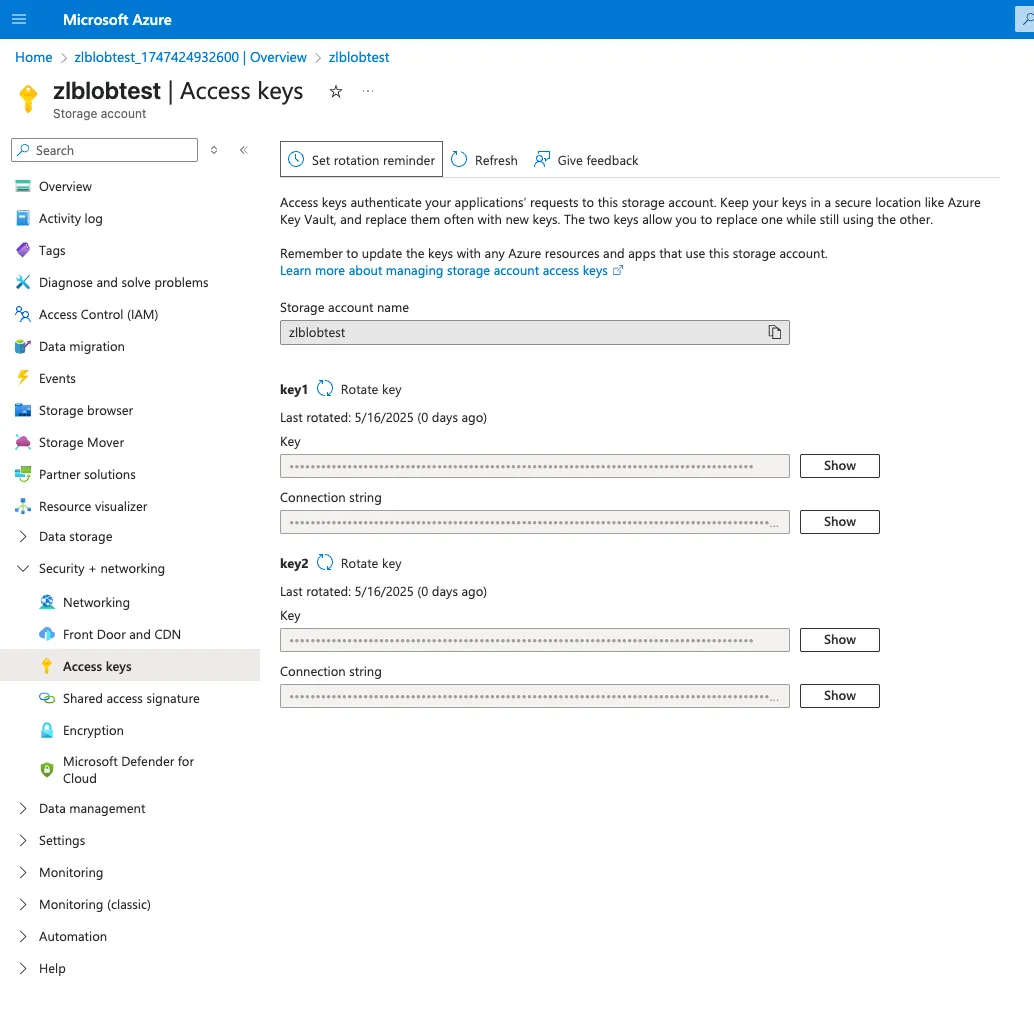Screen dimensions: 1034x1013
Task: Expand the Settings section
Action: 23,840
